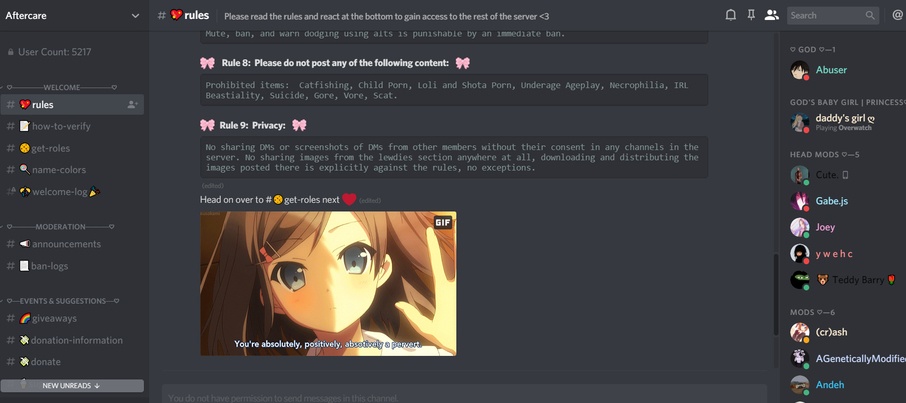The image size is (906, 403).
Task: Click Gabe.js avatar in Head Mods
Action: 800,201
